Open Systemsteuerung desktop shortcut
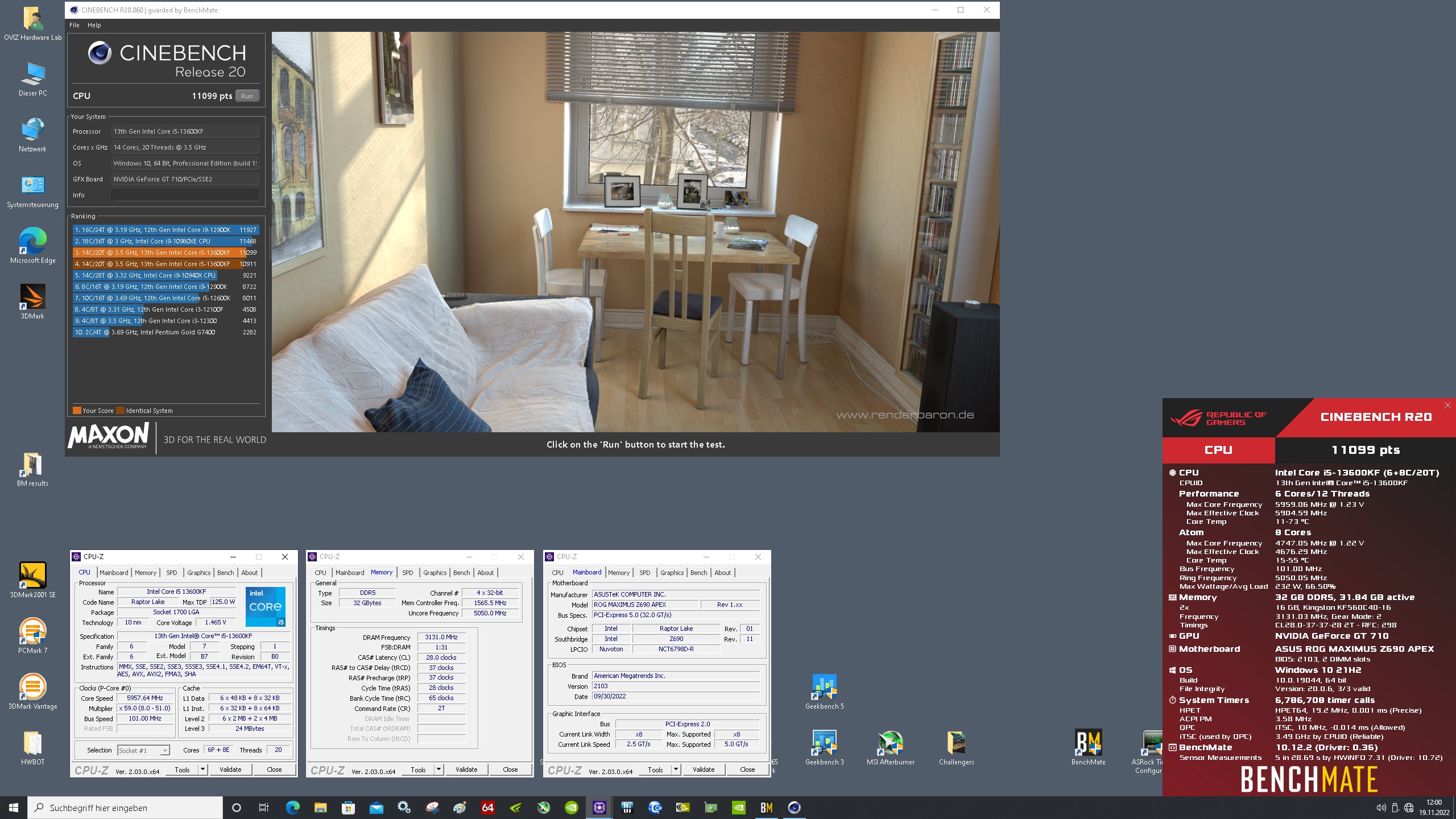1456x819 pixels. coord(32,191)
